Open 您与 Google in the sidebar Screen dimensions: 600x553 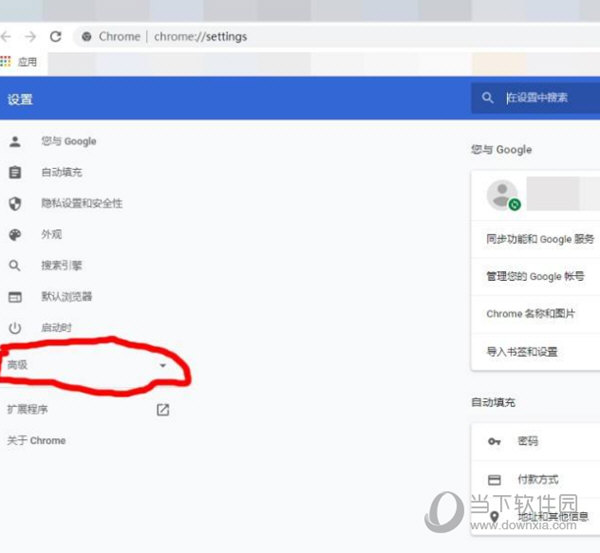tap(69, 141)
